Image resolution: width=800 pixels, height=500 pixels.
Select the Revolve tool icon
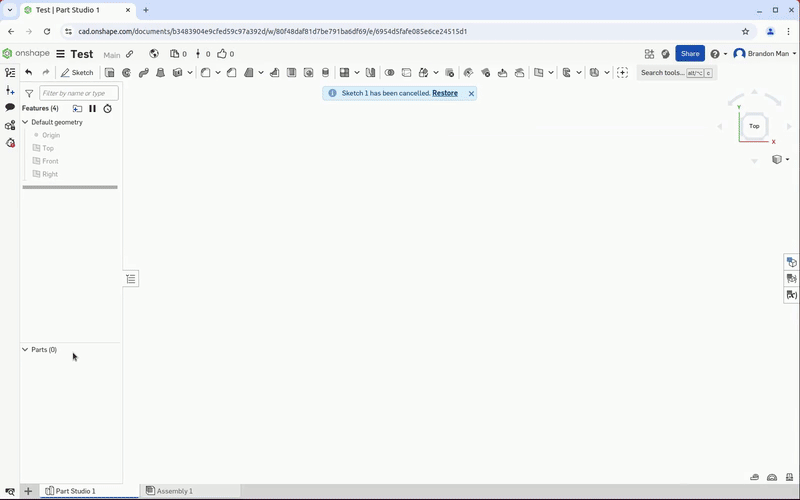127,73
